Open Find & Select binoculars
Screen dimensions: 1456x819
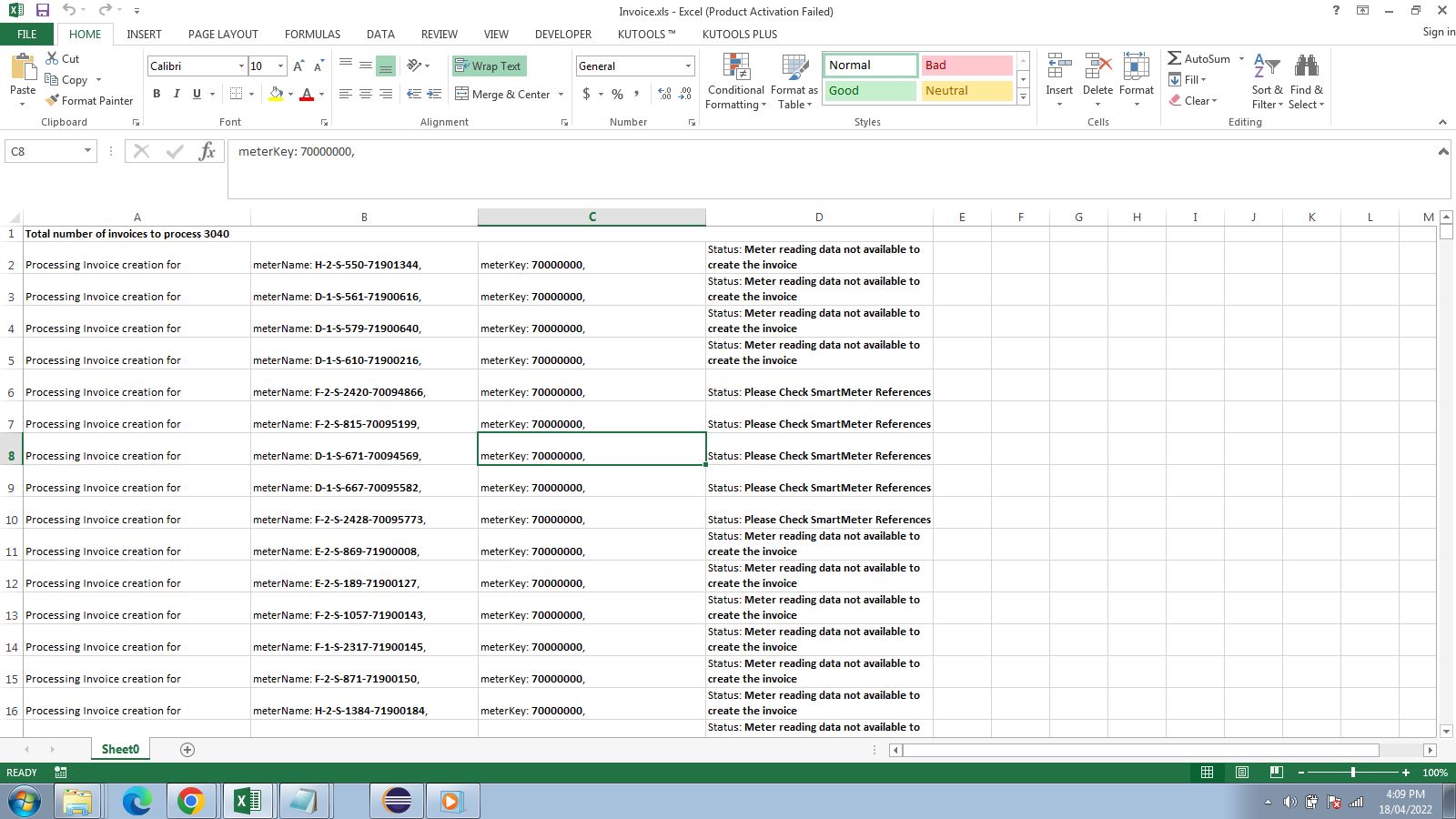[1306, 81]
